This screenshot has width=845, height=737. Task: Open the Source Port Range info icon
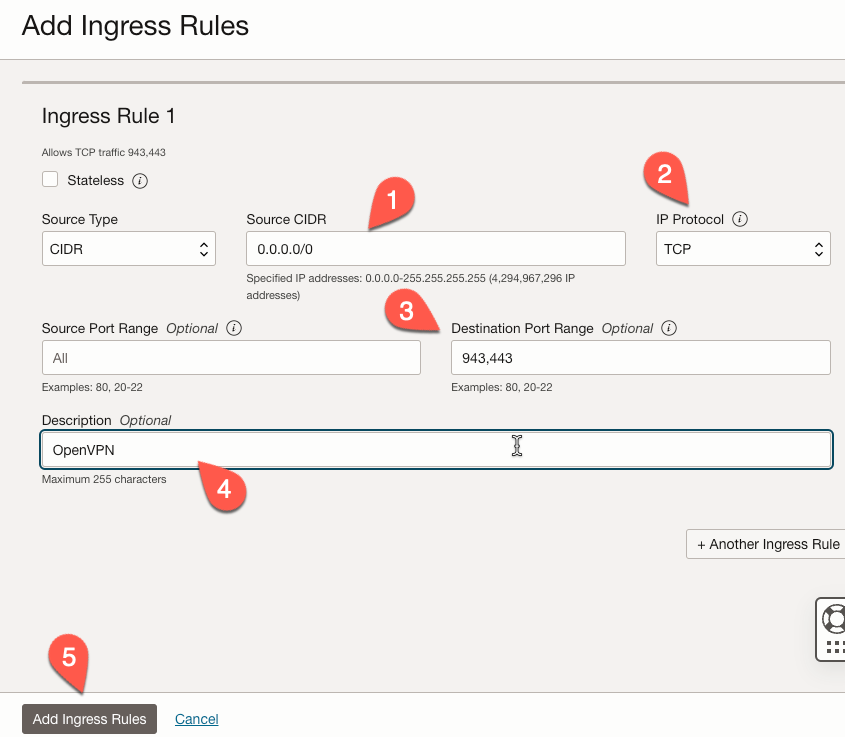click(x=234, y=328)
